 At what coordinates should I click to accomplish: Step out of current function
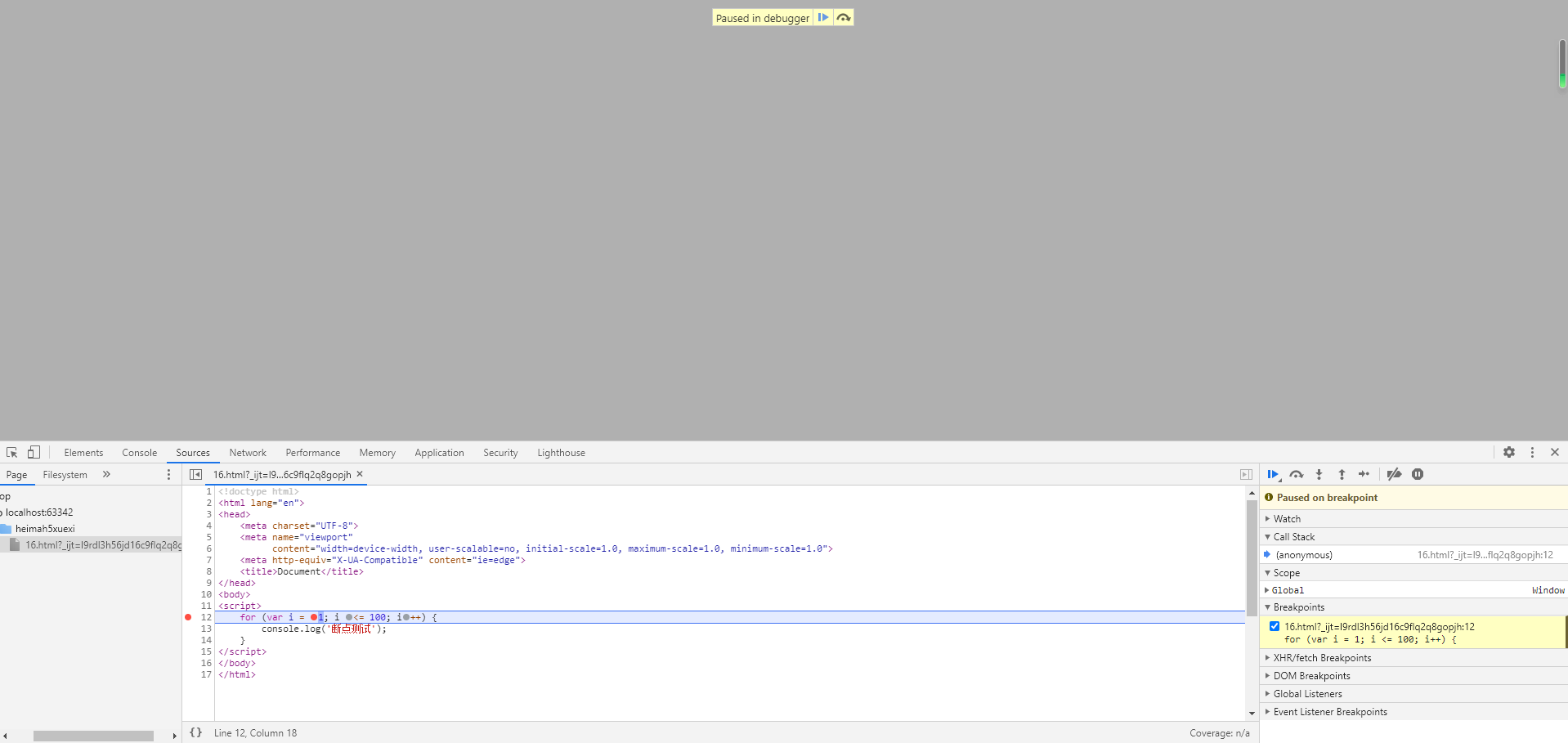pyautogui.click(x=1342, y=474)
